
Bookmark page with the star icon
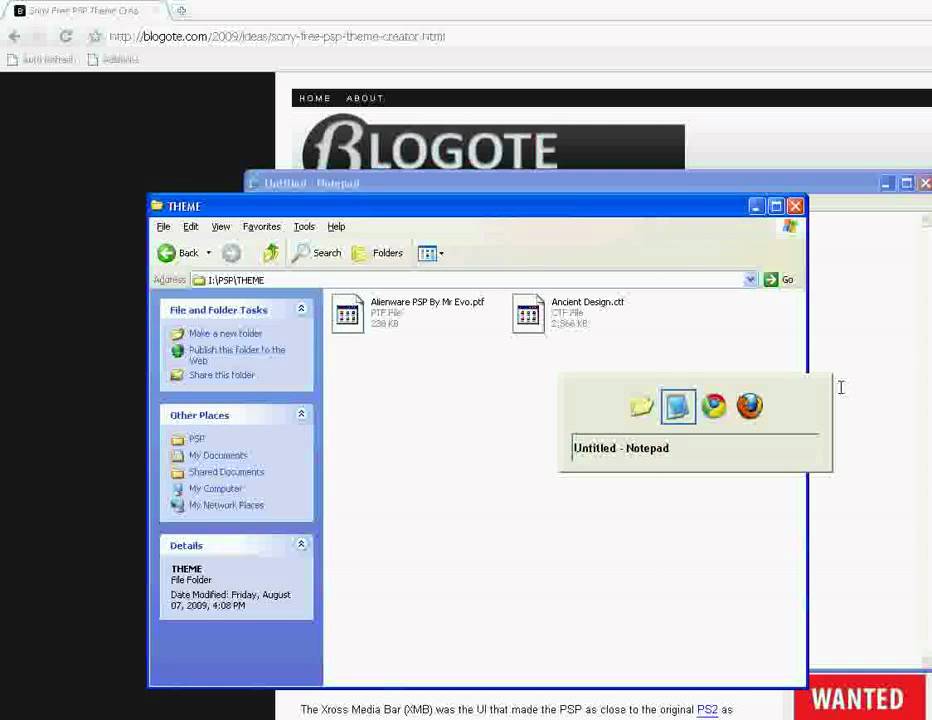point(94,37)
